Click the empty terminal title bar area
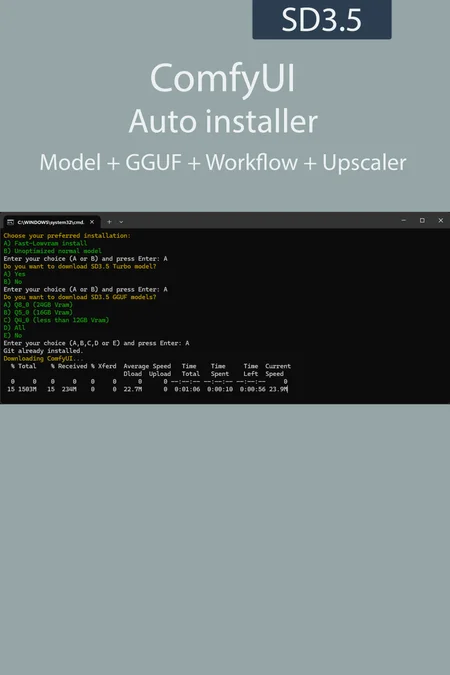This screenshot has height=675, width=450. (x=258, y=220)
